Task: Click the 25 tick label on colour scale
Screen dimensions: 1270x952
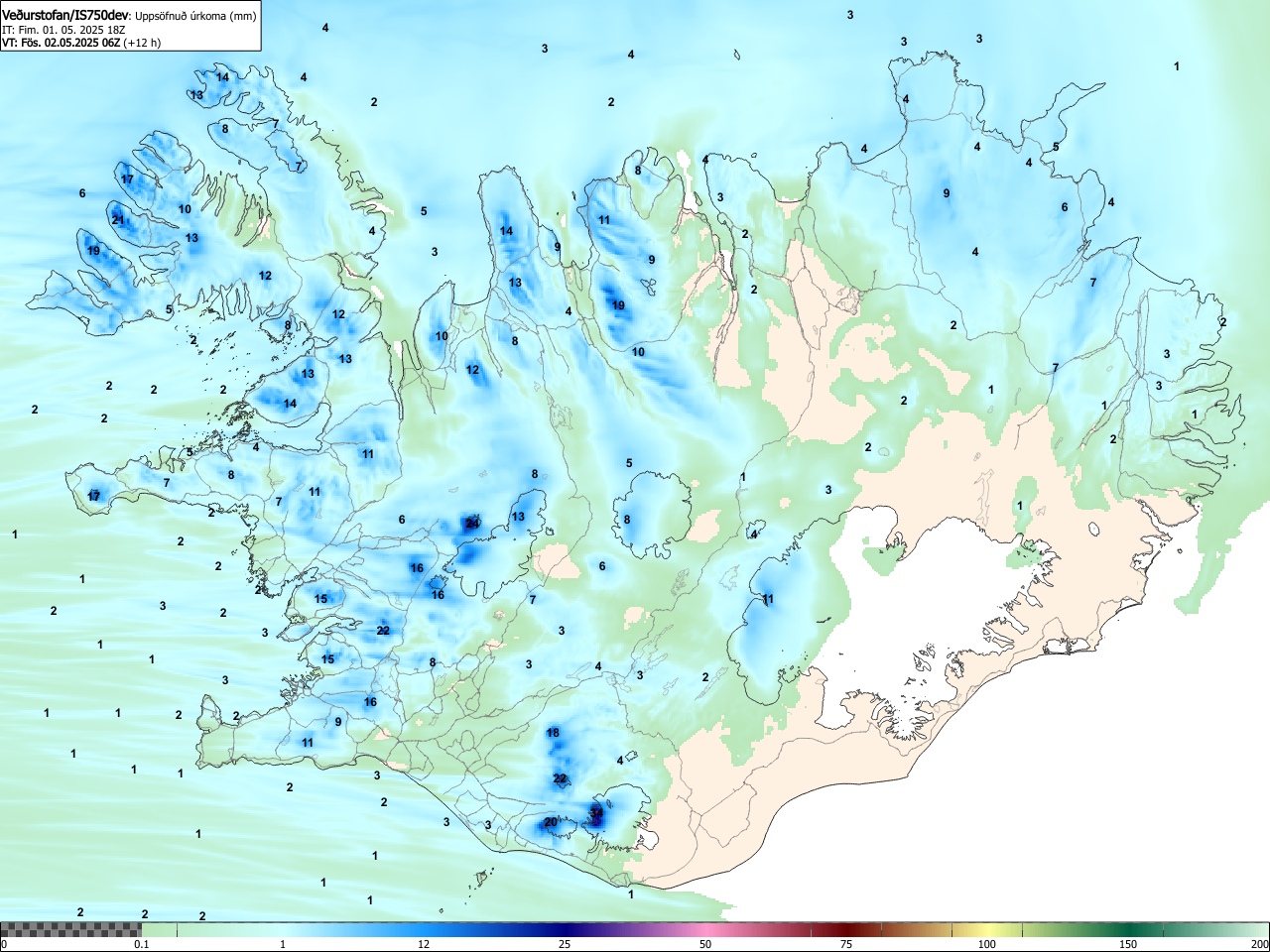Action: [565, 944]
